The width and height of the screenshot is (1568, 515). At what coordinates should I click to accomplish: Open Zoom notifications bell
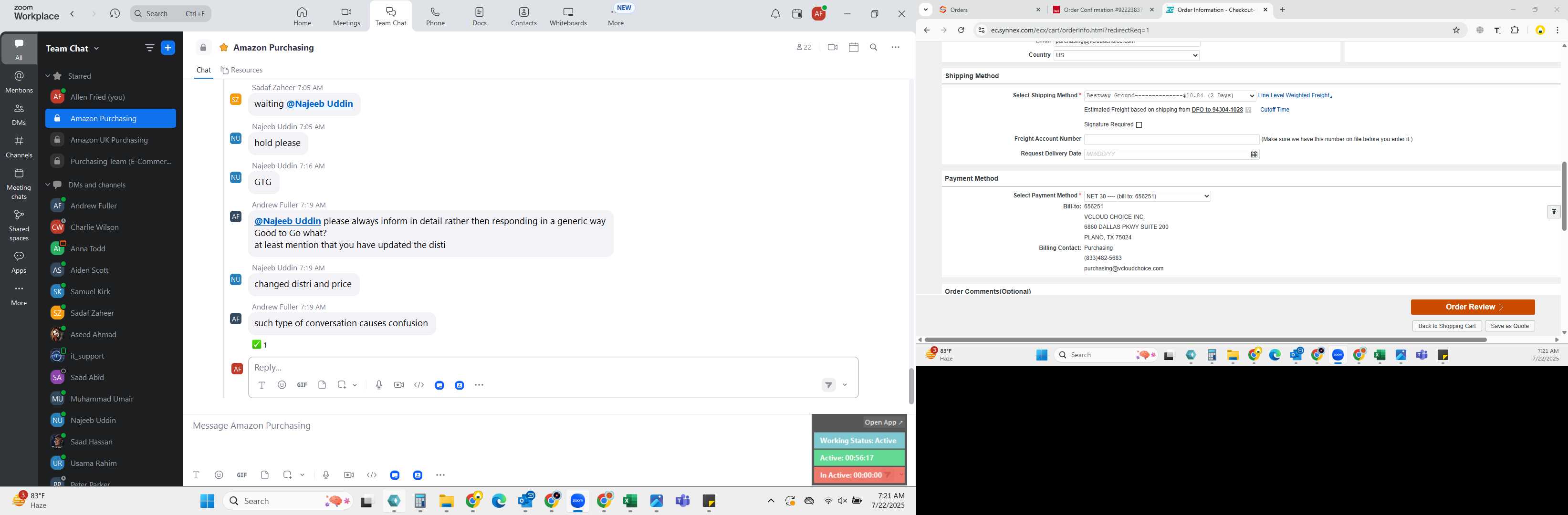(775, 14)
